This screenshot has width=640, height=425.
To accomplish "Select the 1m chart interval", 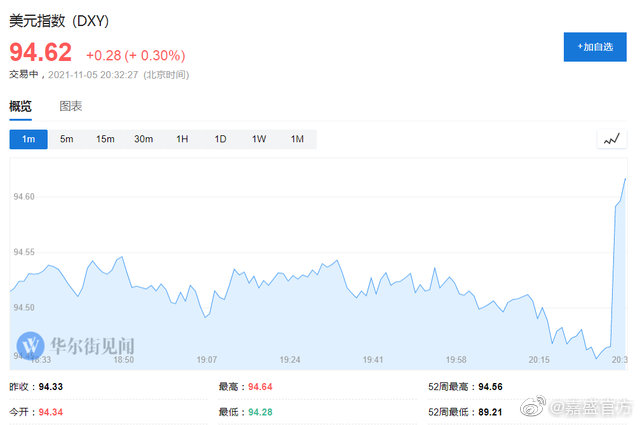I will pos(28,139).
